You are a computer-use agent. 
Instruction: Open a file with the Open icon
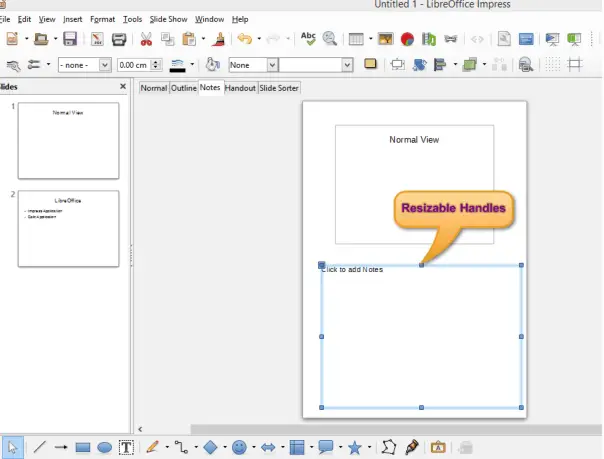pos(41,39)
